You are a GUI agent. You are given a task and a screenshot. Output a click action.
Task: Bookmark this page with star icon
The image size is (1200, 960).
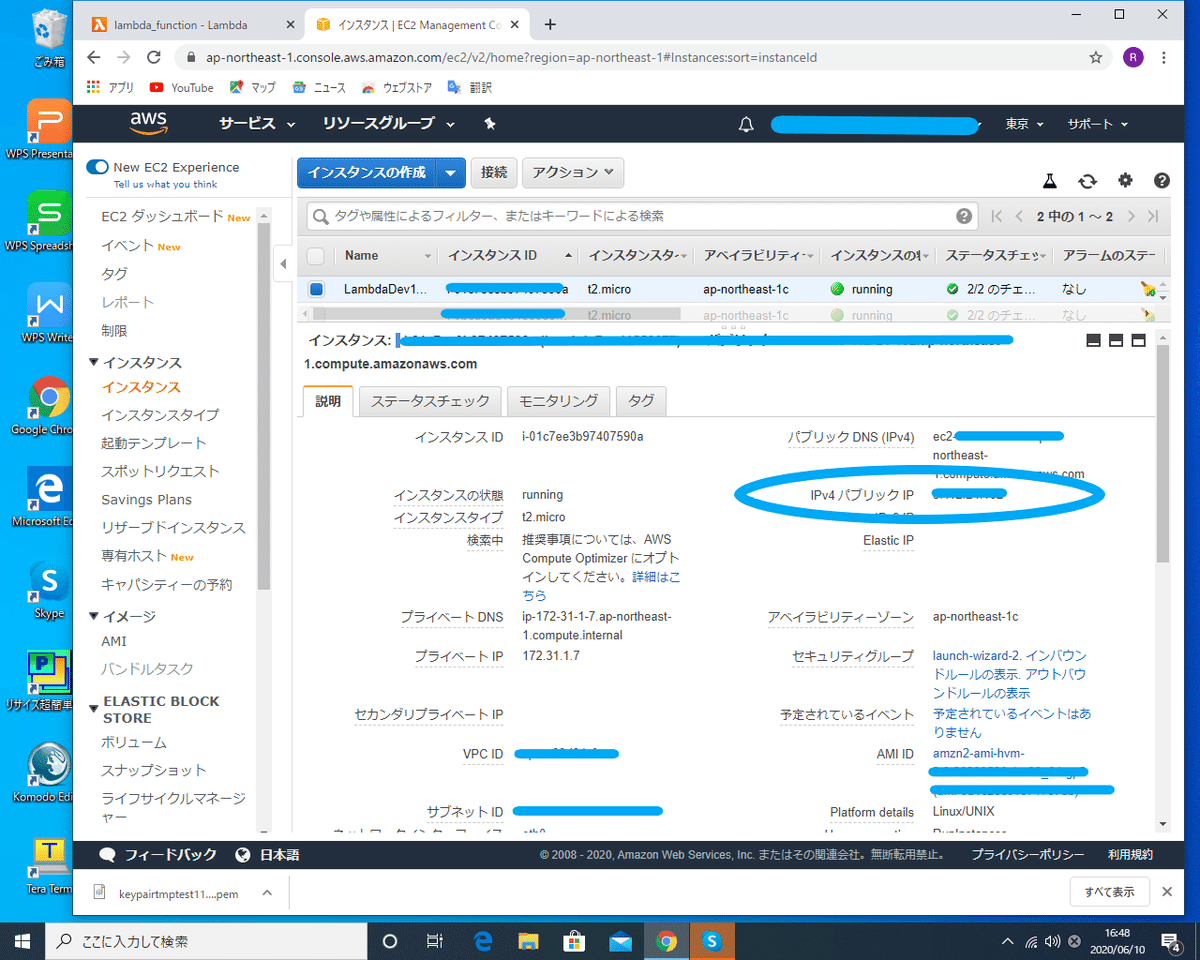(1096, 57)
